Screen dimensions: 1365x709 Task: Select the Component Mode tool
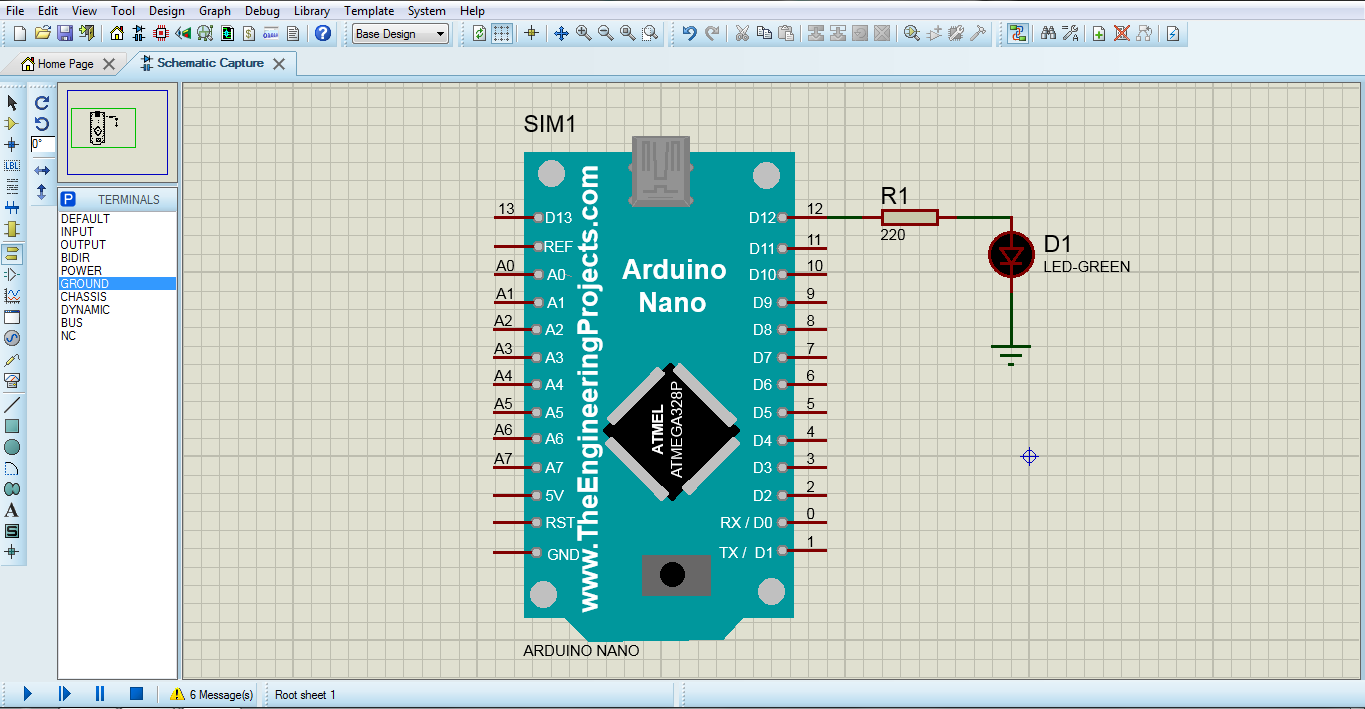pos(13,123)
